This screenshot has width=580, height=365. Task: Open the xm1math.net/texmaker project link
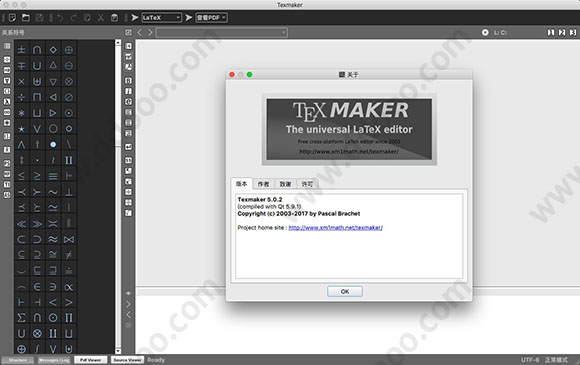tap(335, 228)
